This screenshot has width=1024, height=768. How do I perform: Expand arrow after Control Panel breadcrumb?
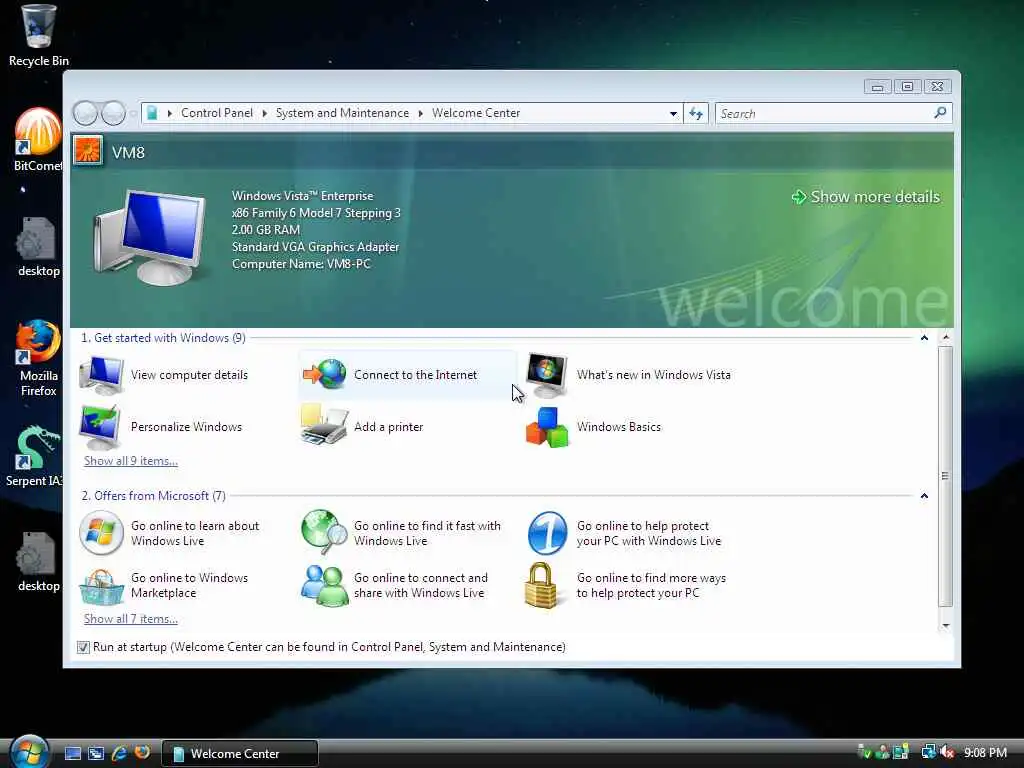click(264, 114)
